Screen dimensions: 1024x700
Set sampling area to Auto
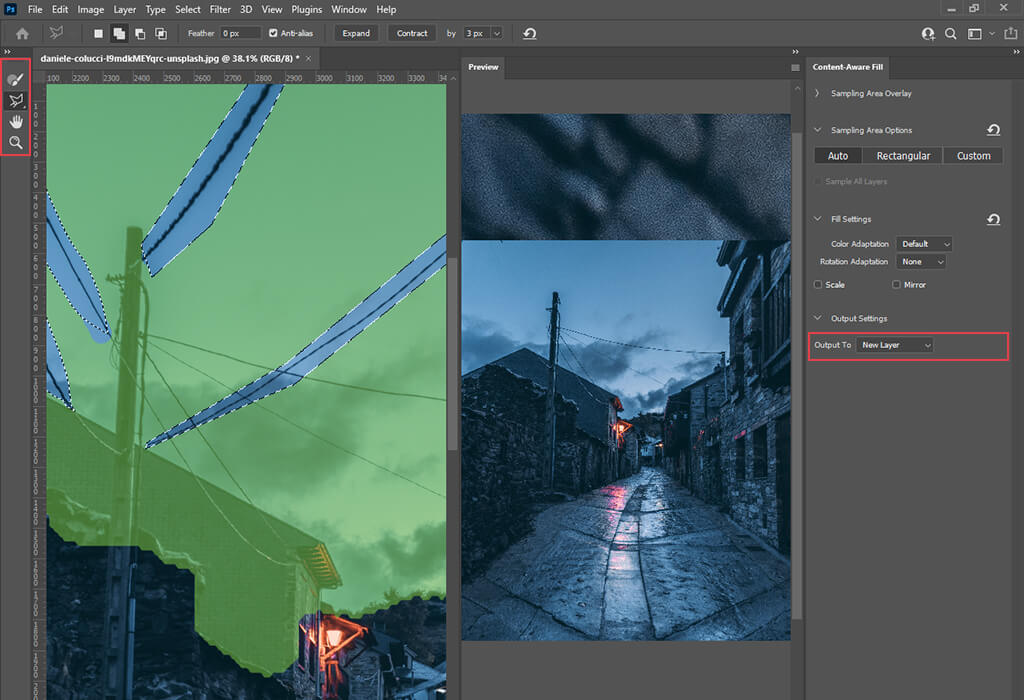tap(838, 155)
